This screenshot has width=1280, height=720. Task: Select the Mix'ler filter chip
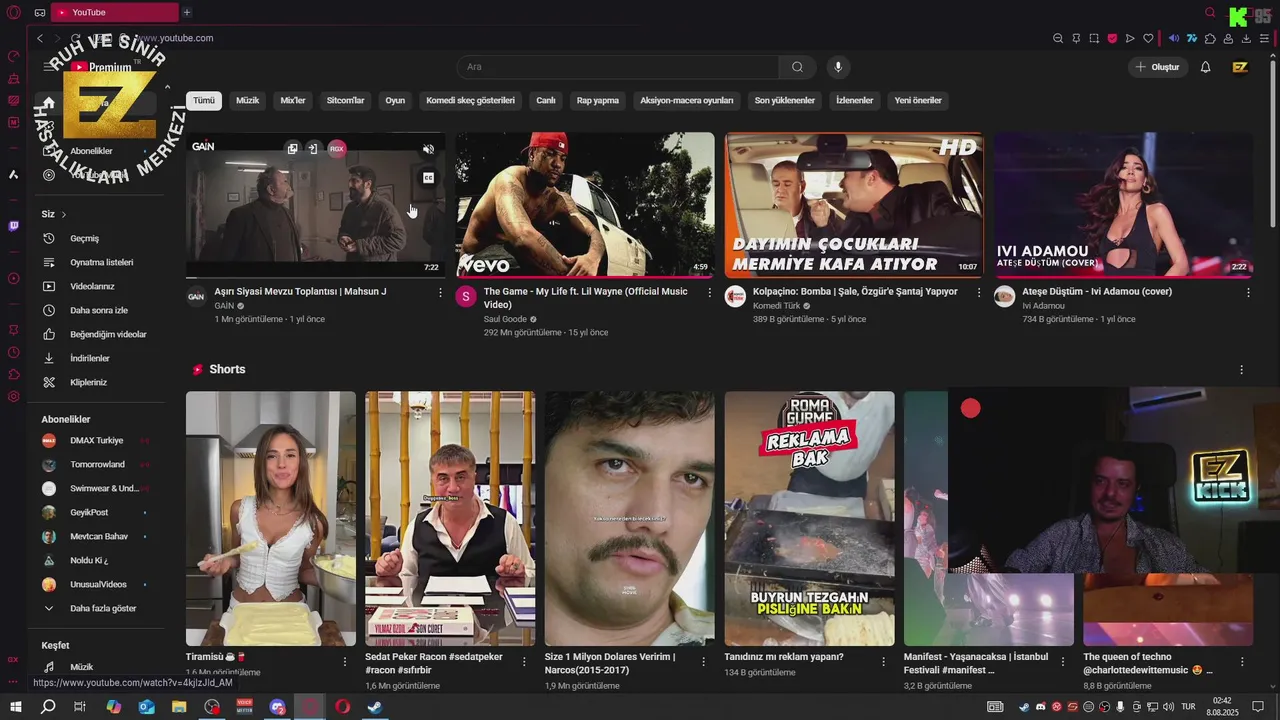tap(293, 100)
